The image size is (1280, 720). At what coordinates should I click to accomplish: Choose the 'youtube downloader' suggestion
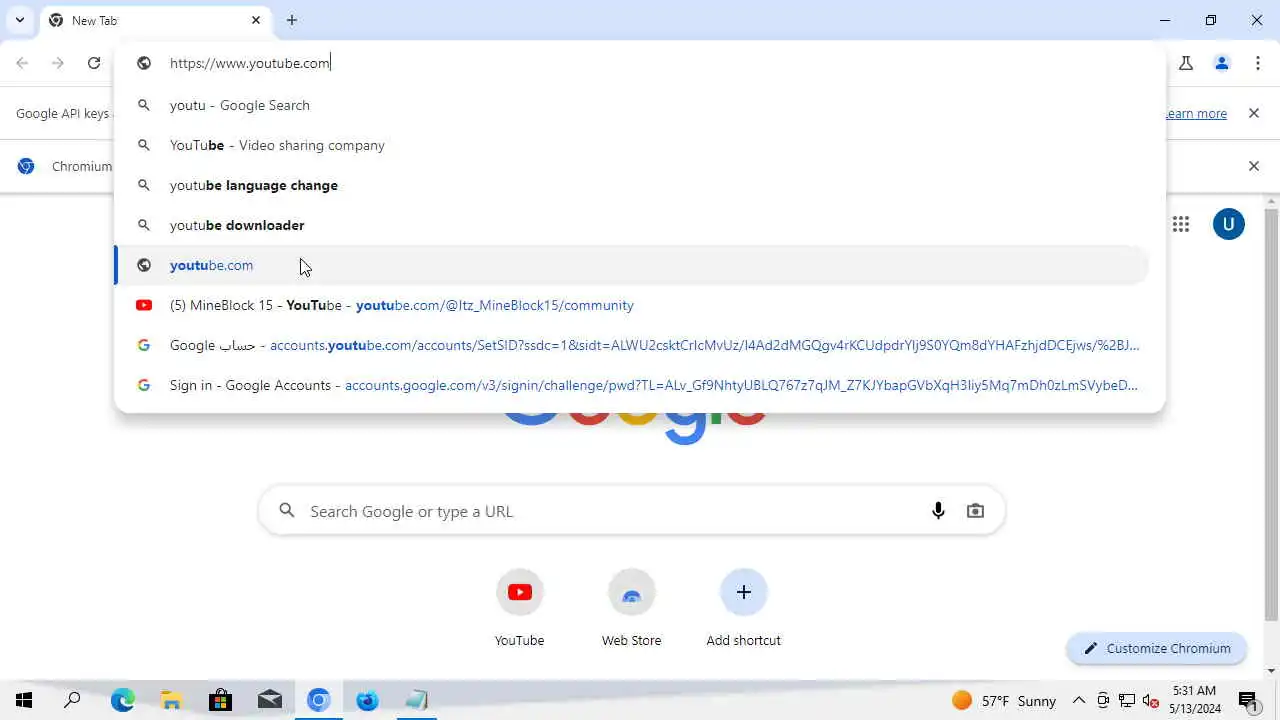point(631,225)
